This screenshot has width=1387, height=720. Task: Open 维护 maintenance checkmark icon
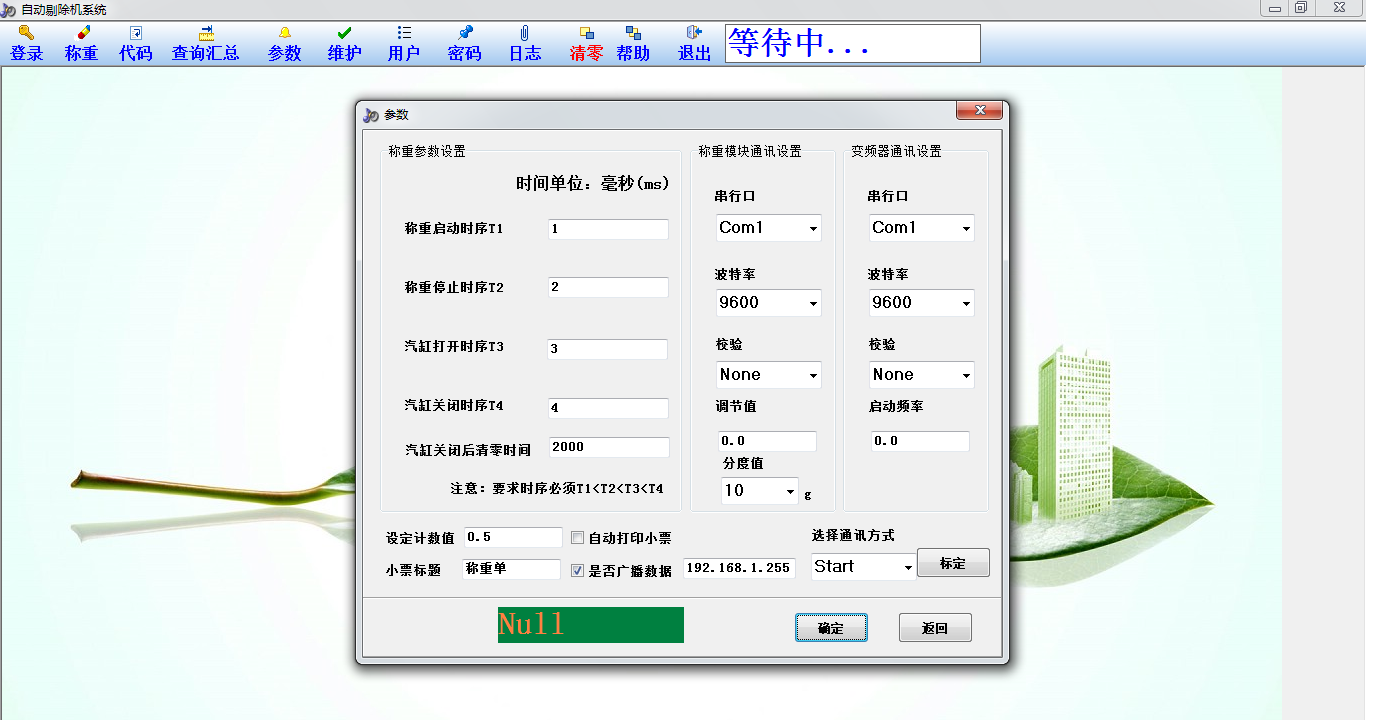[345, 33]
